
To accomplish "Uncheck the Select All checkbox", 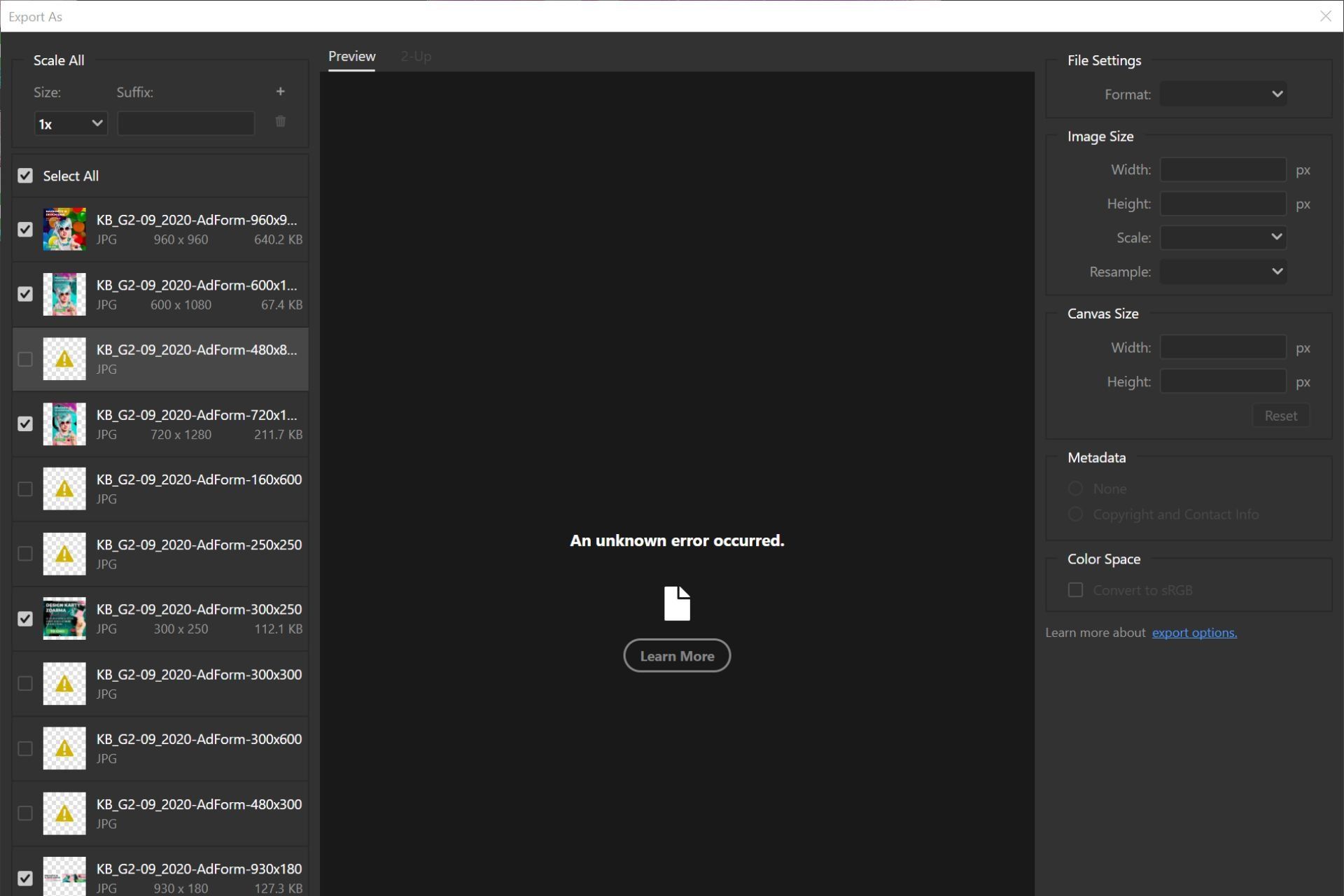I will coord(25,176).
